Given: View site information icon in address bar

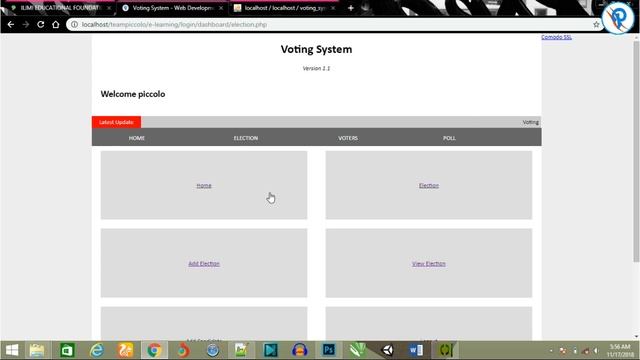Looking at the screenshot, I should [x=74, y=24].
